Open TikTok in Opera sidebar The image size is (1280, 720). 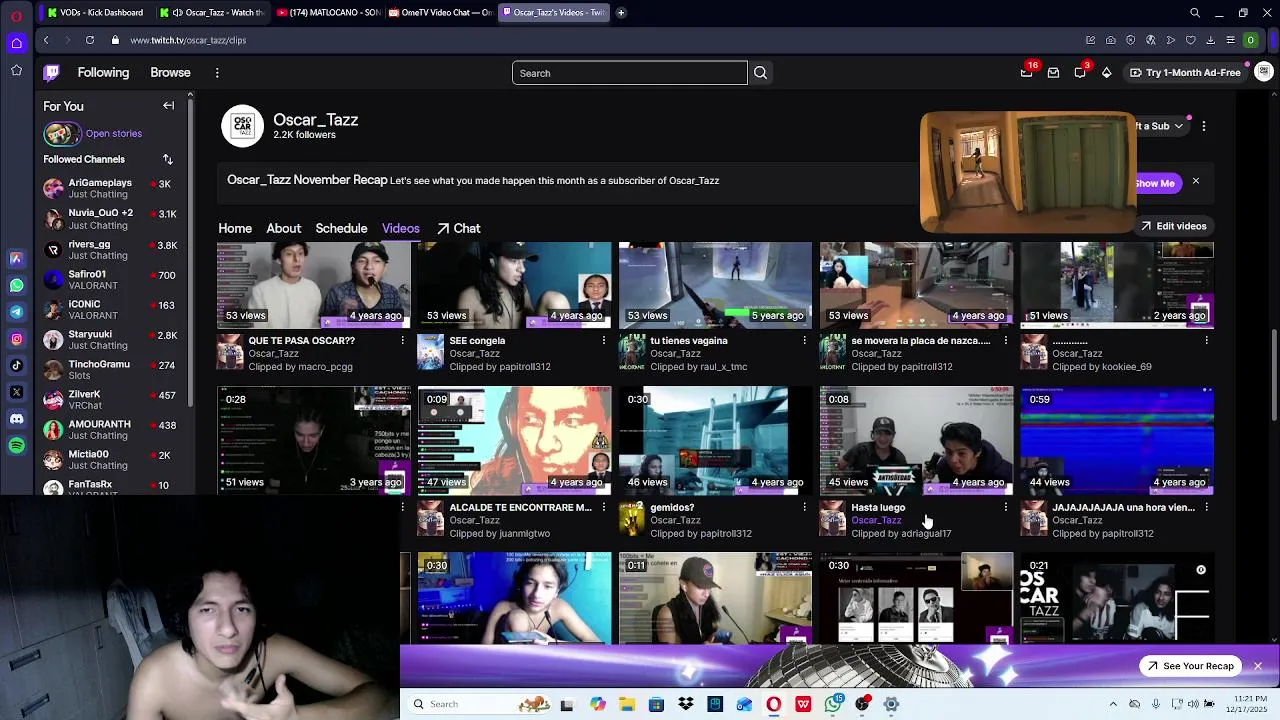pyautogui.click(x=17, y=366)
